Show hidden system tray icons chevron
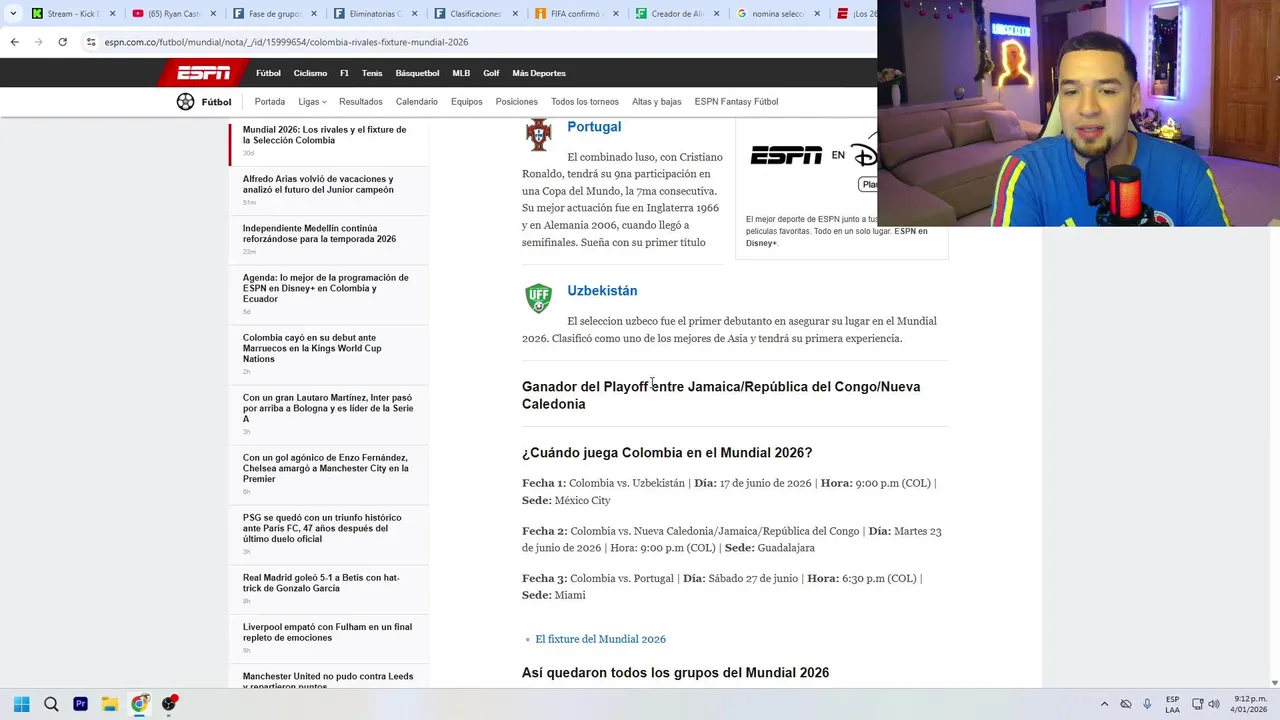The image size is (1280, 720). click(1104, 704)
